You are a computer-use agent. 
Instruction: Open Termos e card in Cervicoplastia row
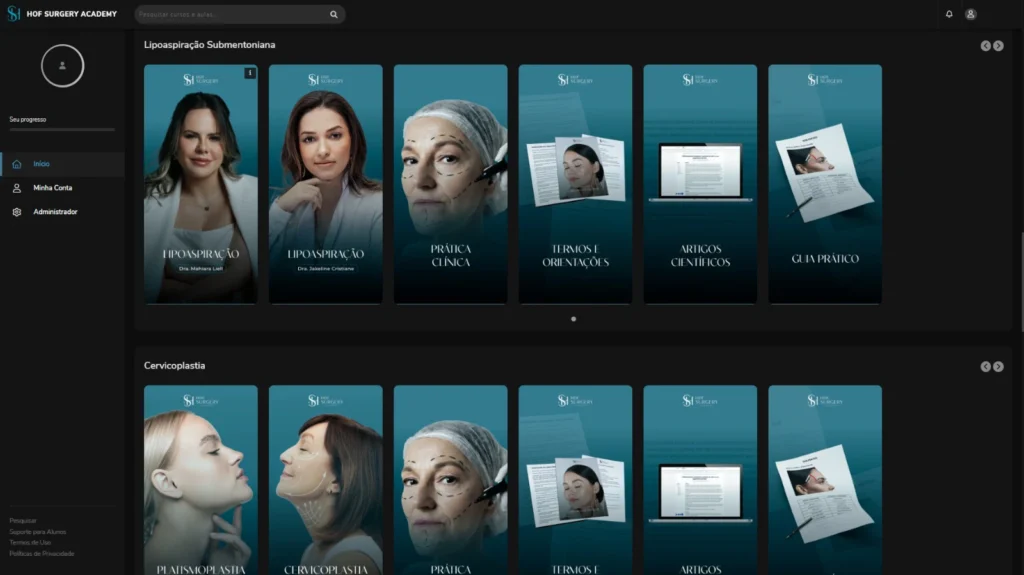(575, 480)
